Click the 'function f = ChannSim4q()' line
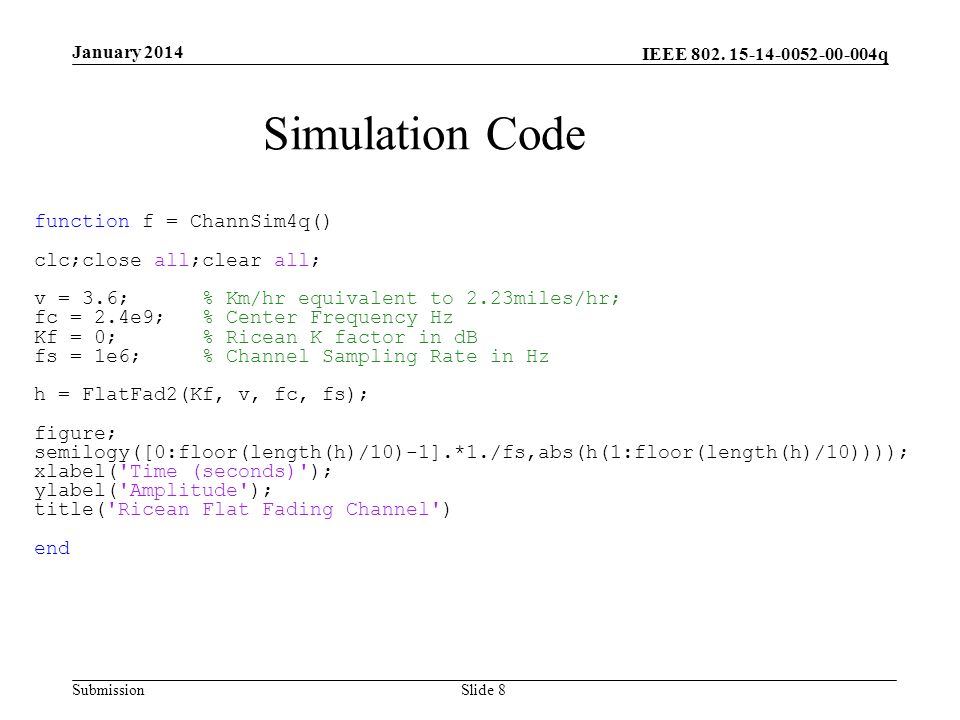The height and width of the screenshot is (720, 960). (182, 221)
